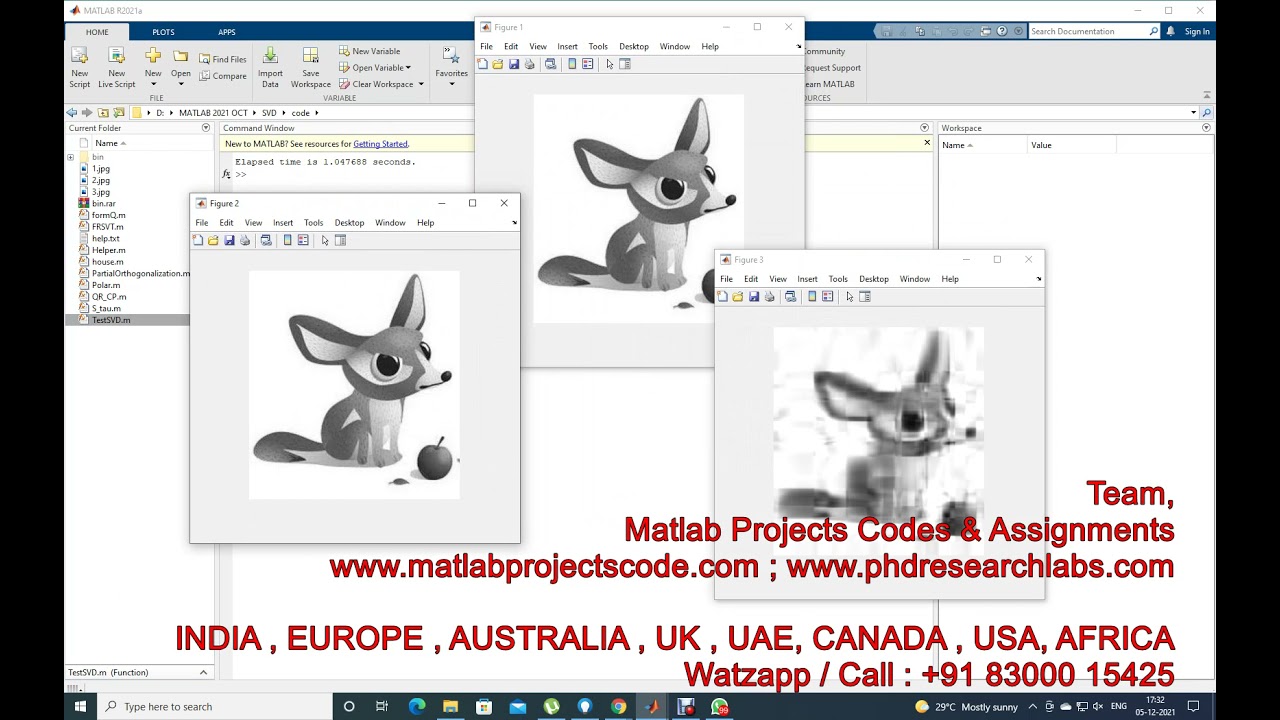Image resolution: width=1280 pixels, height=720 pixels.
Task: Launch the Compare tool
Action: (x=222, y=76)
